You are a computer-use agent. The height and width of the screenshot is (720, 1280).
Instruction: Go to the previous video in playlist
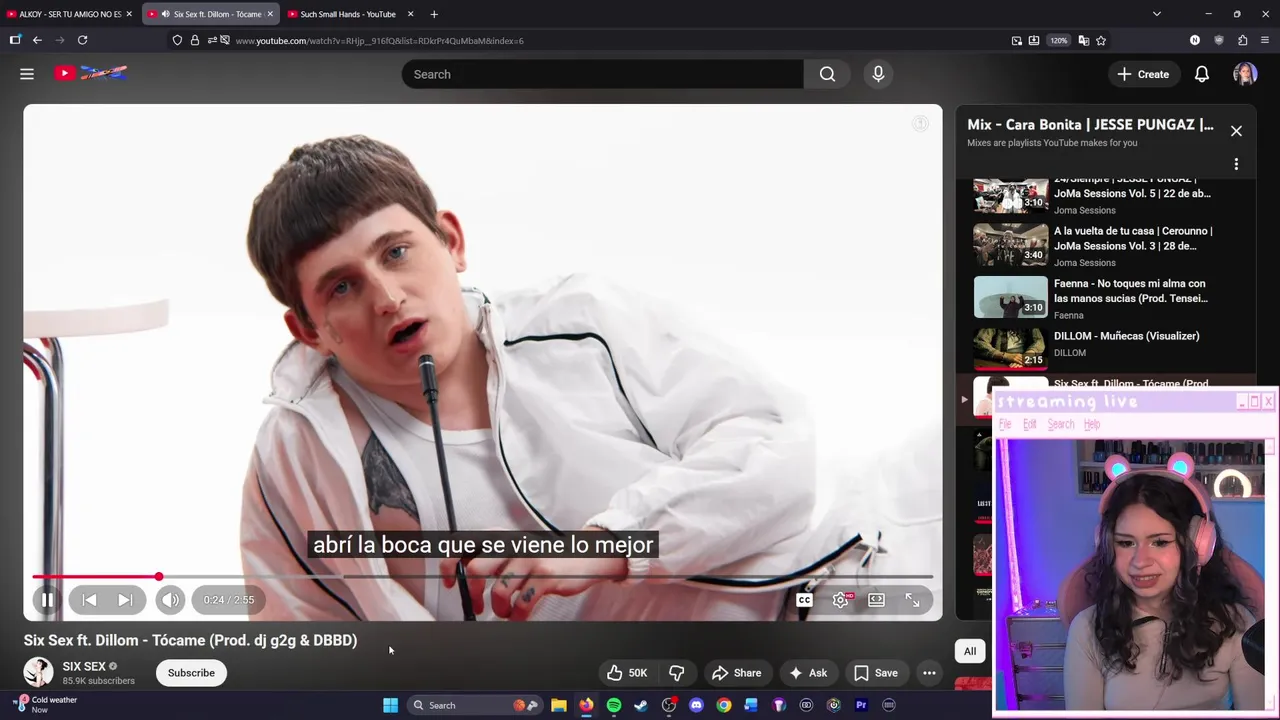pos(89,600)
